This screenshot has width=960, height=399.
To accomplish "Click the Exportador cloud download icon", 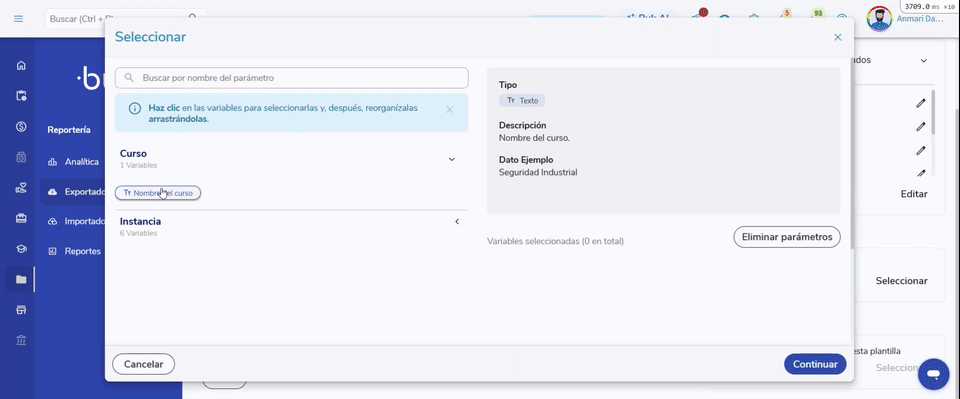I will tap(53, 192).
